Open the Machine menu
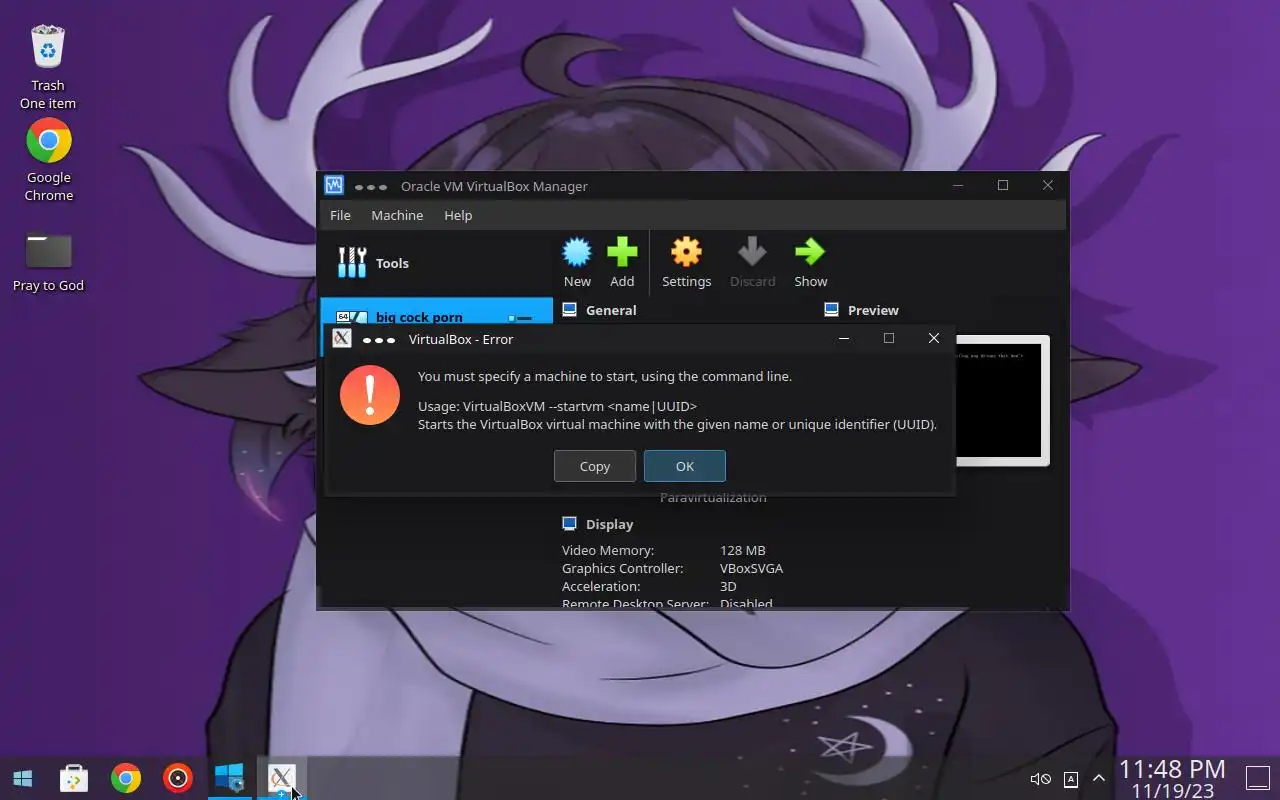 click(x=397, y=215)
